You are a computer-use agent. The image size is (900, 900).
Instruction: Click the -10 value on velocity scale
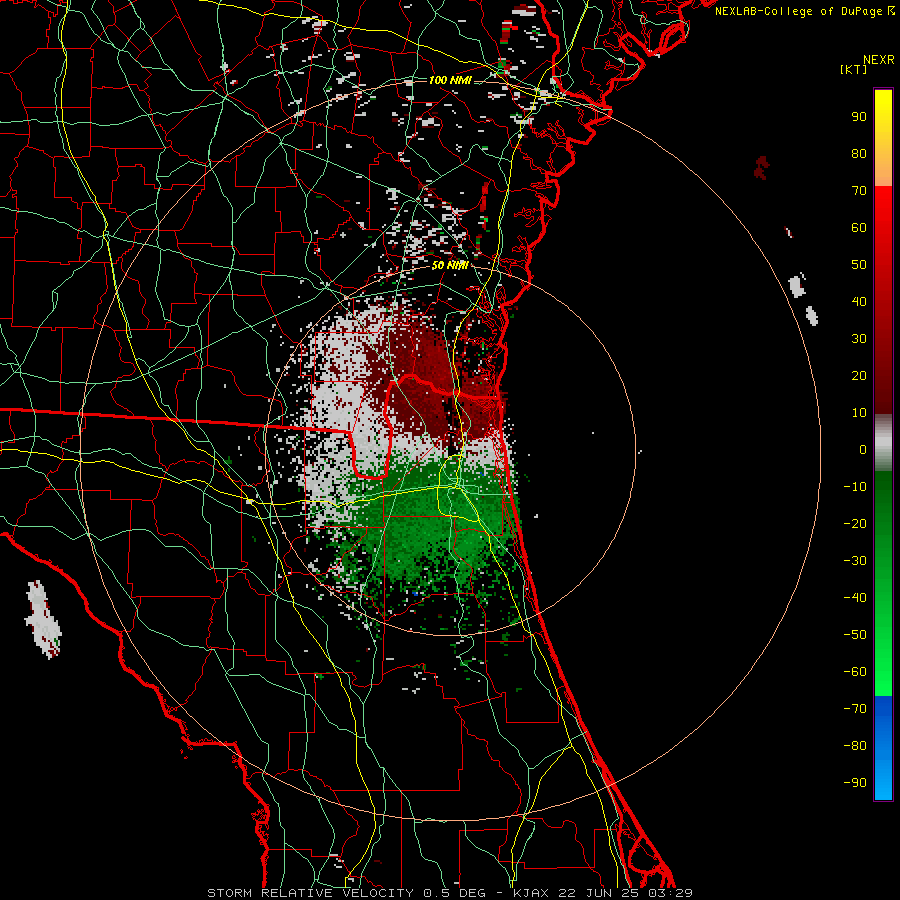[x=855, y=487]
